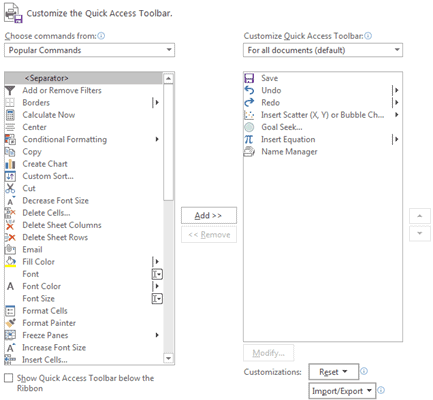Screen dimensions: 433x400
Task: Select the Format Painter brush icon
Action: click(11, 323)
